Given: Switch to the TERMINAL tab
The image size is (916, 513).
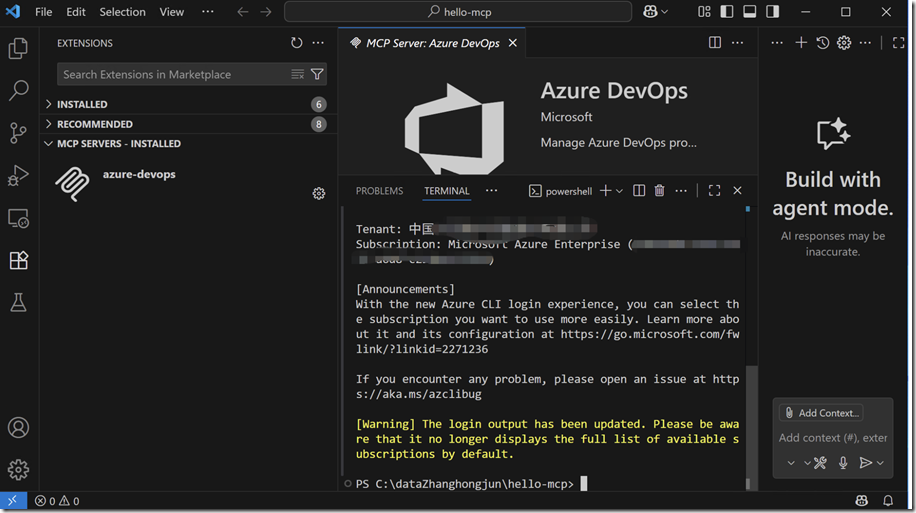Looking at the screenshot, I should (x=447, y=191).
